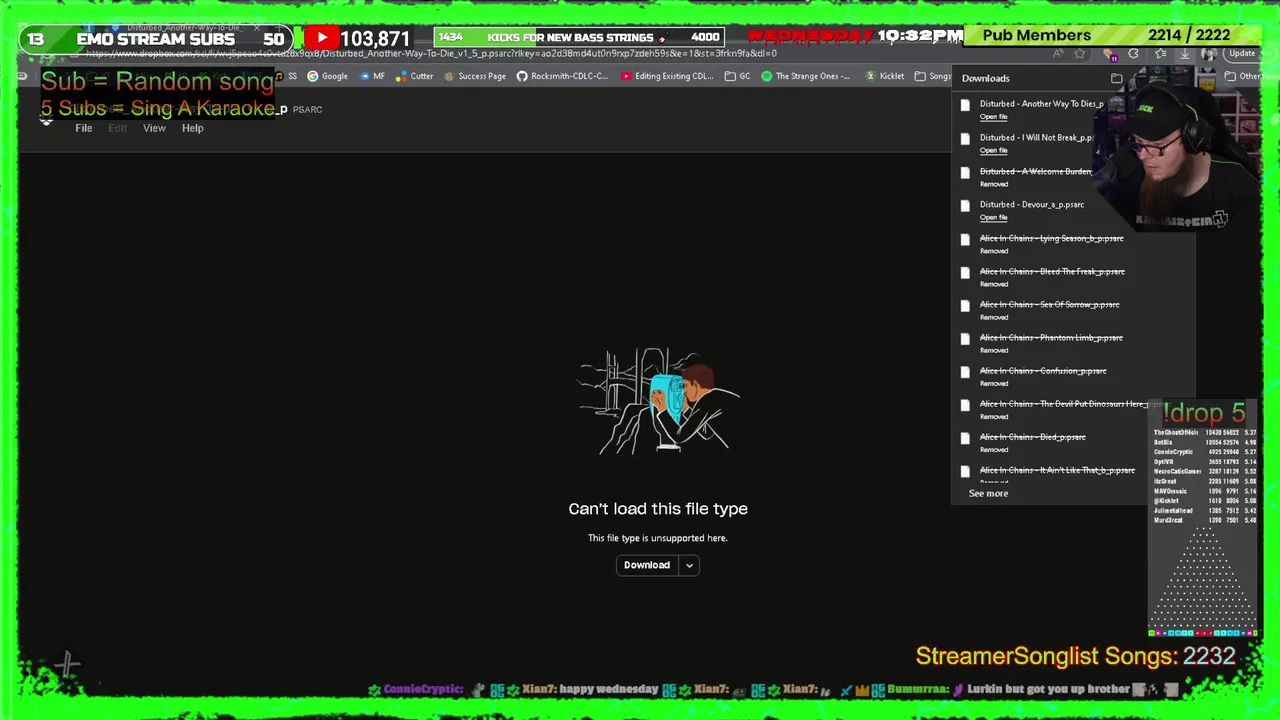The height and width of the screenshot is (720, 1280).
Task: Select Alice In Chains - Bleed The Freak entry
Action: pyautogui.click(x=1052, y=271)
